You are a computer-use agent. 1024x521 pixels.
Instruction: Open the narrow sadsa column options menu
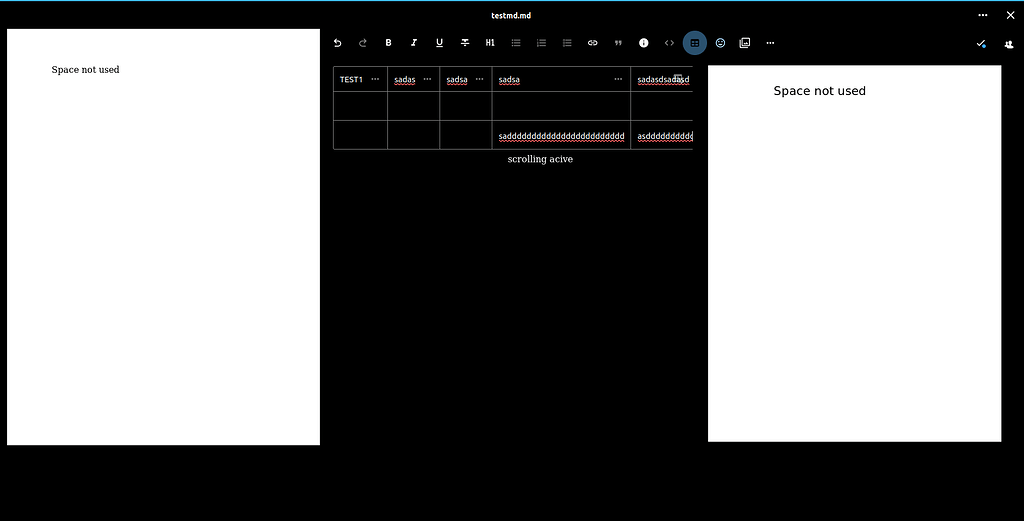[479, 79]
